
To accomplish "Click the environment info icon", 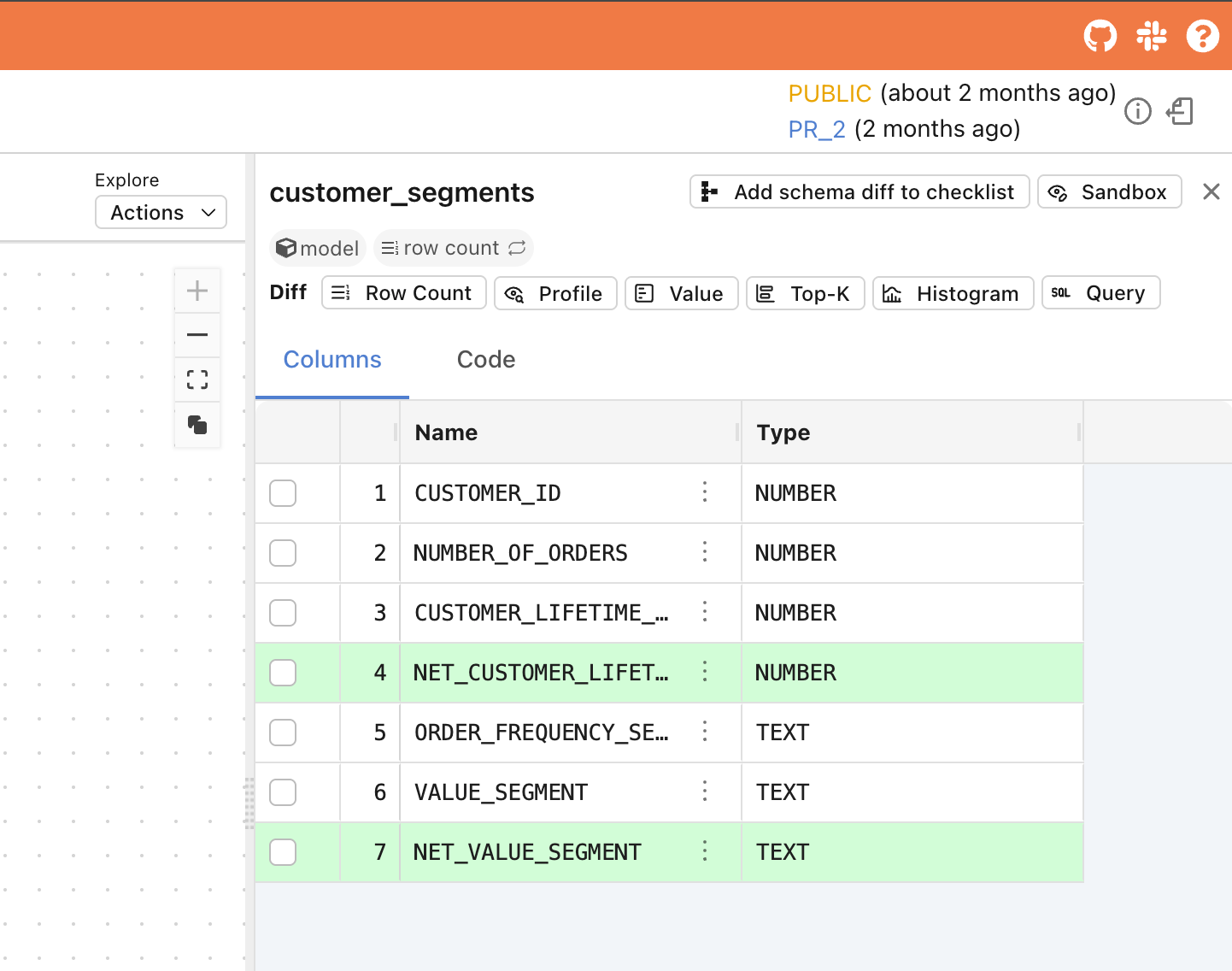I will click(x=1137, y=111).
